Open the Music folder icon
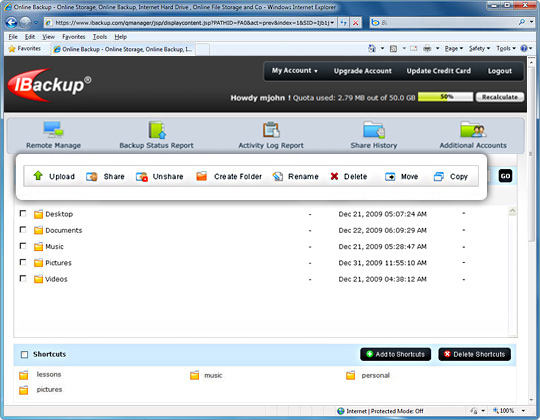The width and height of the screenshot is (540, 420). pos(38,246)
